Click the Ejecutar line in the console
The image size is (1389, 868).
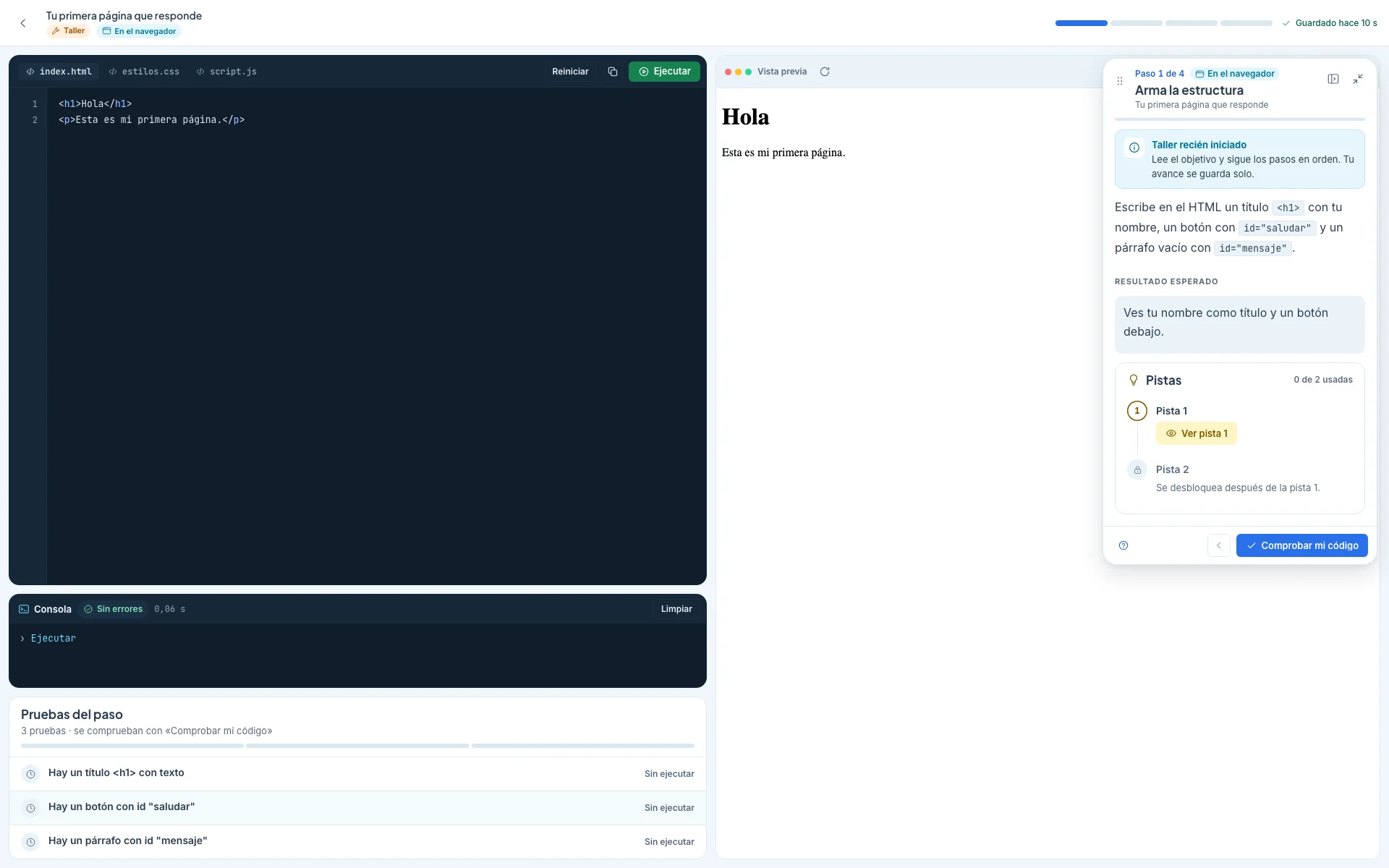point(54,638)
